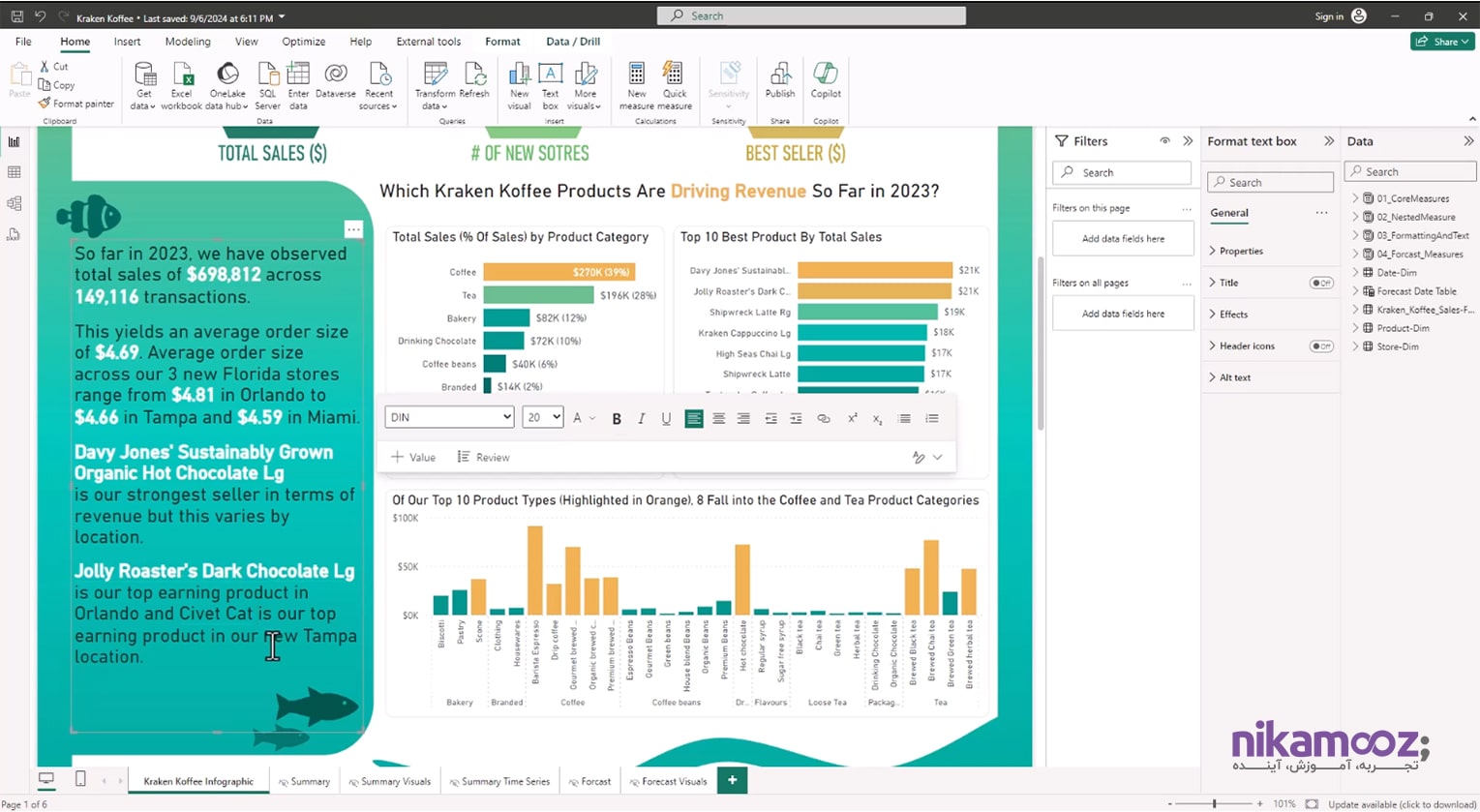Click the Share button
Screen dimensions: 1480x812
1442,42
